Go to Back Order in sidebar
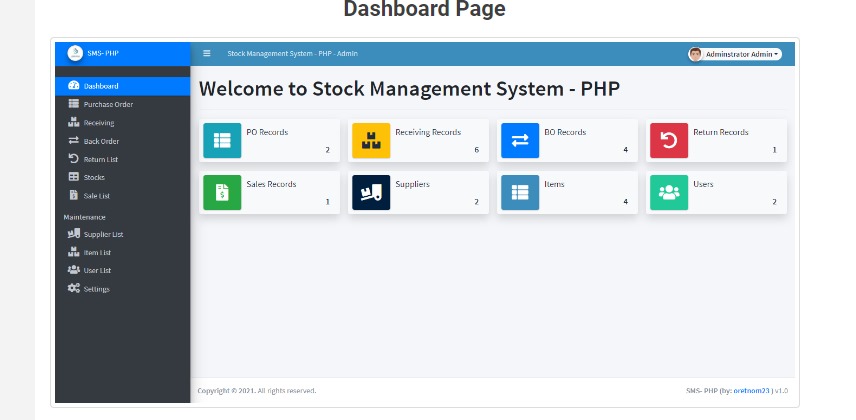The image size is (856, 420). [101, 141]
